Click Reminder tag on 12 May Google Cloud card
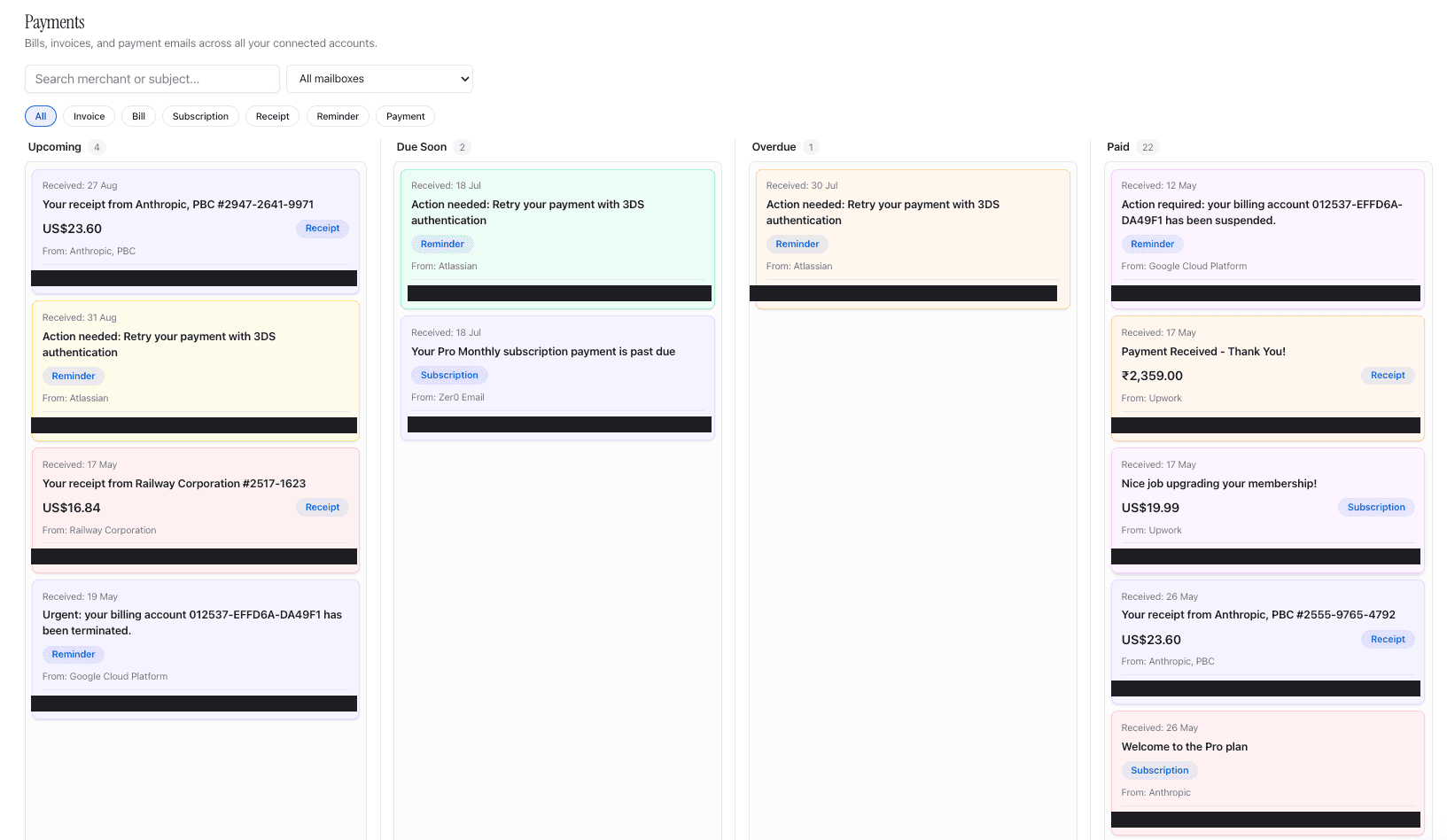 click(x=1152, y=244)
